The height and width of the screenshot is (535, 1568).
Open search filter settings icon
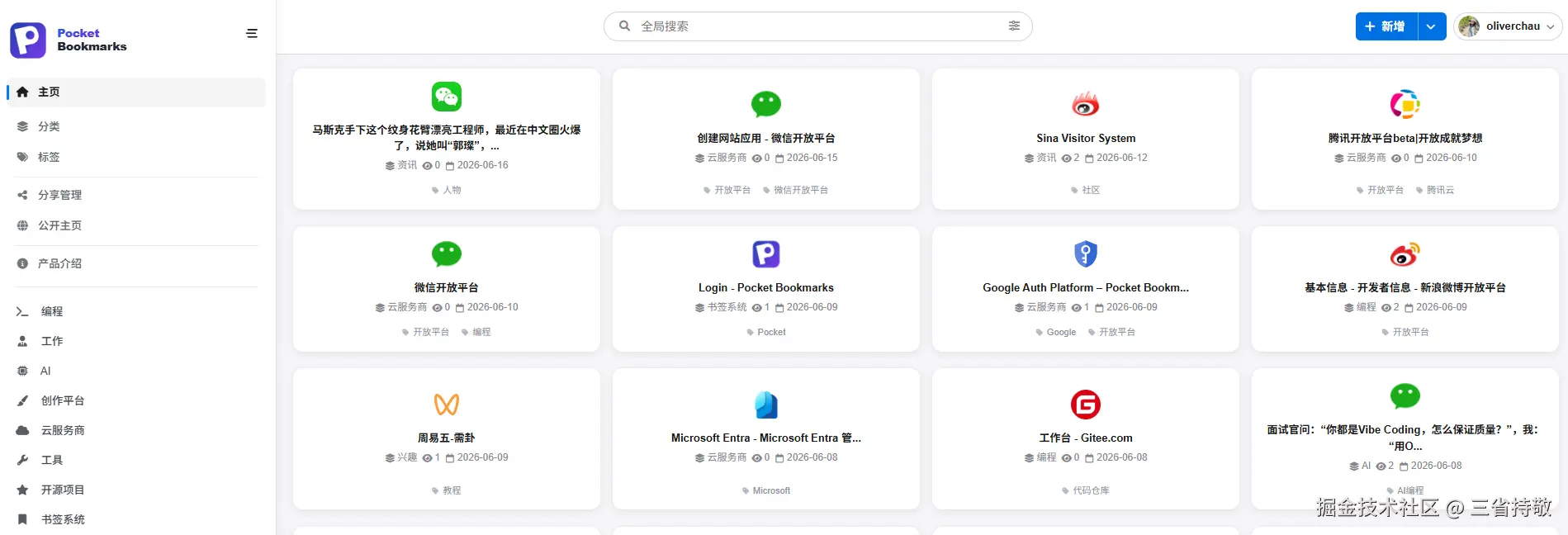[x=1014, y=26]
